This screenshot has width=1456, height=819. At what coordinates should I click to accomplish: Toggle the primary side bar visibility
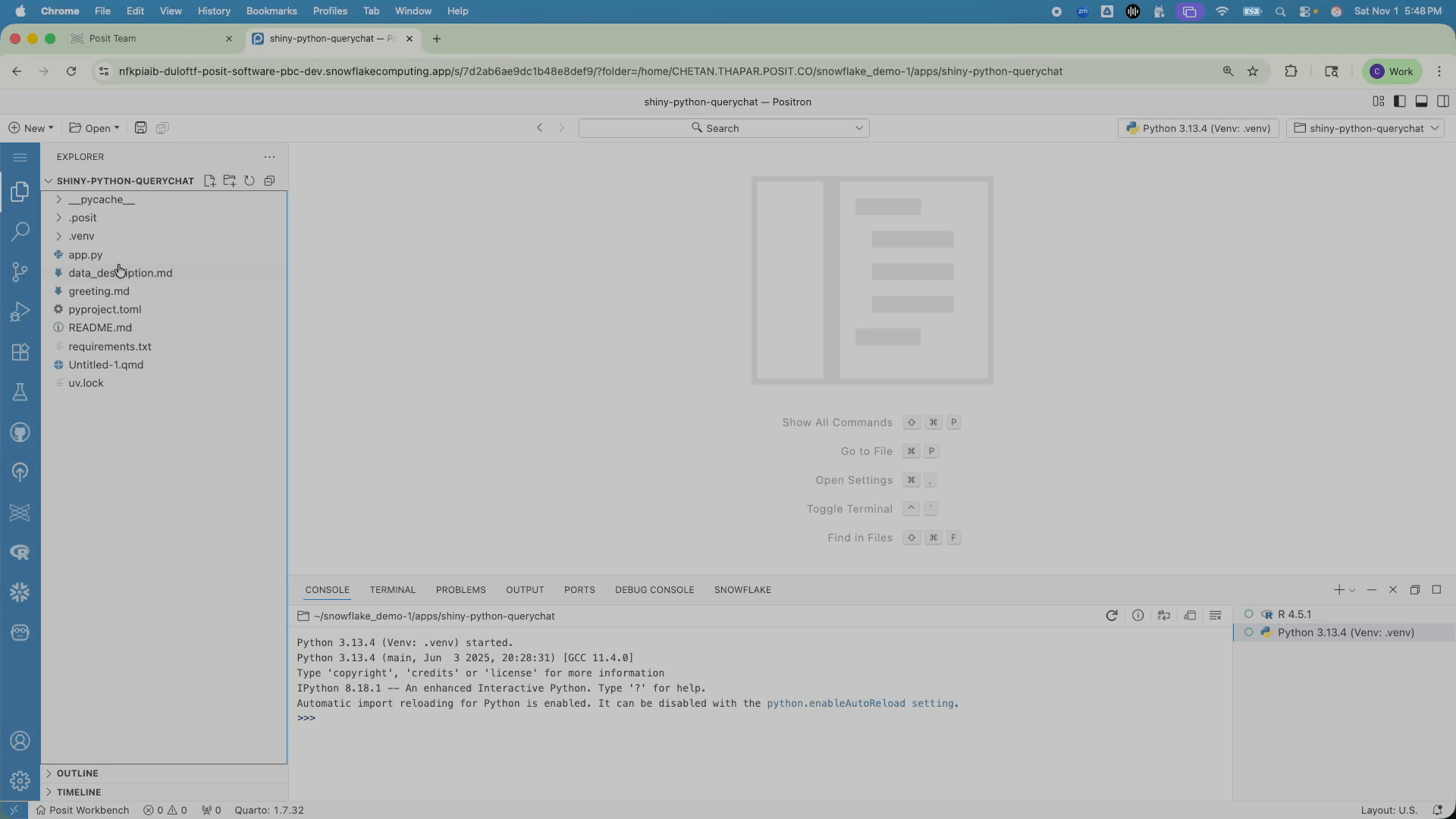pos(1400,102)
